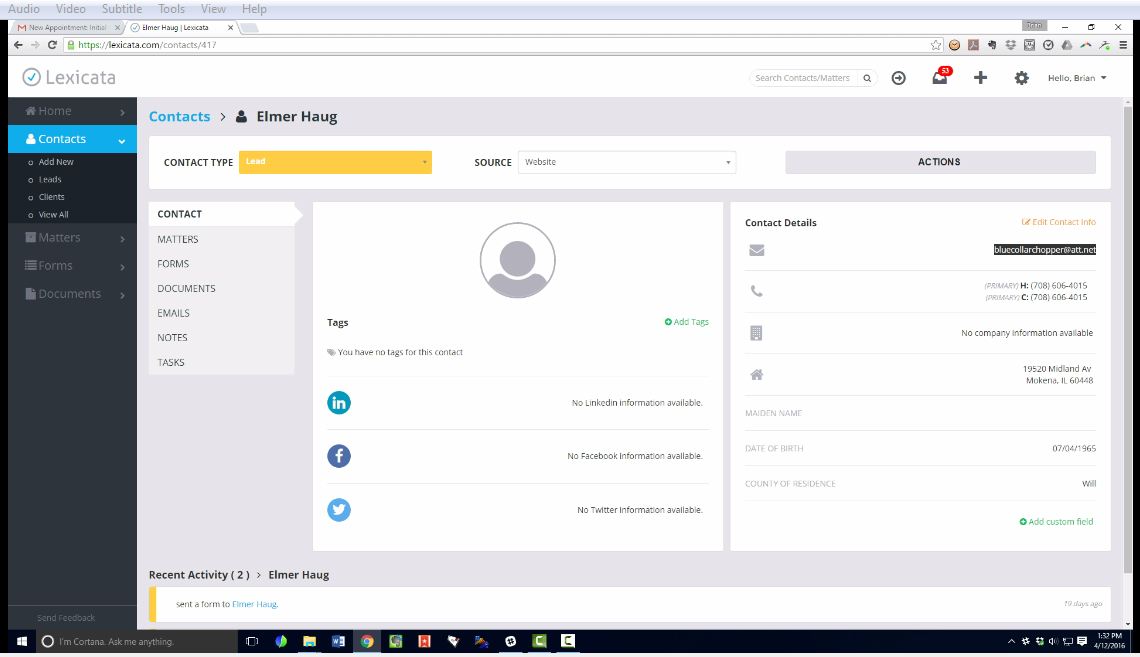Open Windows Start button
Viewport: 1140px width, 657px height.
(22, 641)
